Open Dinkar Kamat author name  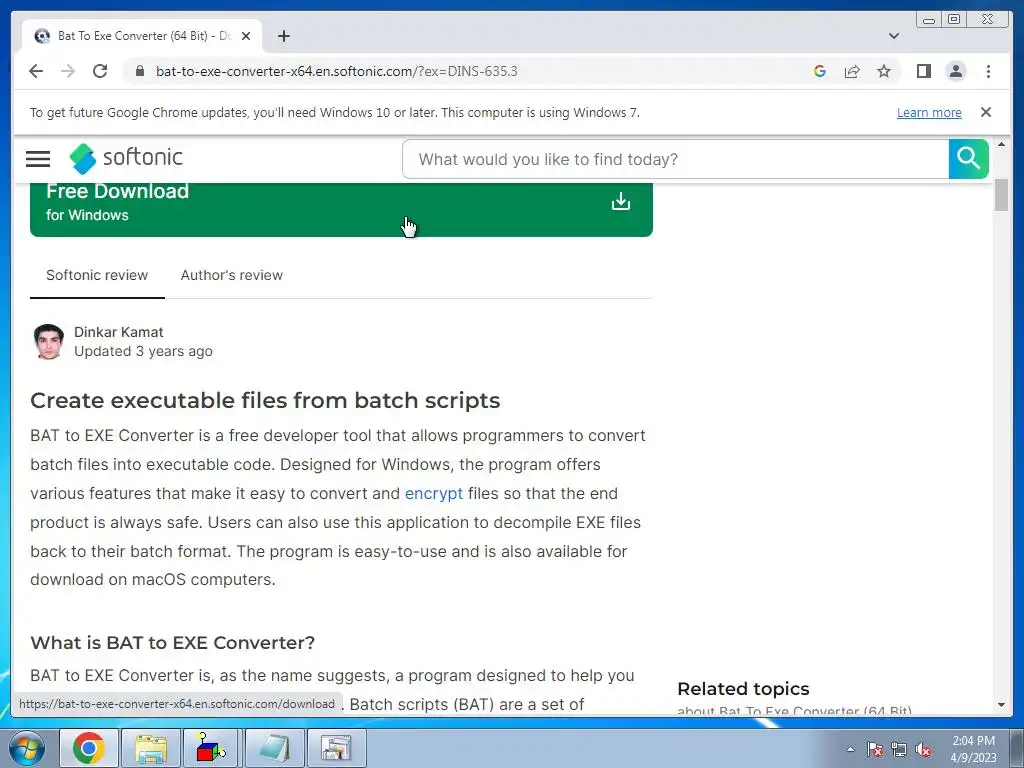pos(118,332)
